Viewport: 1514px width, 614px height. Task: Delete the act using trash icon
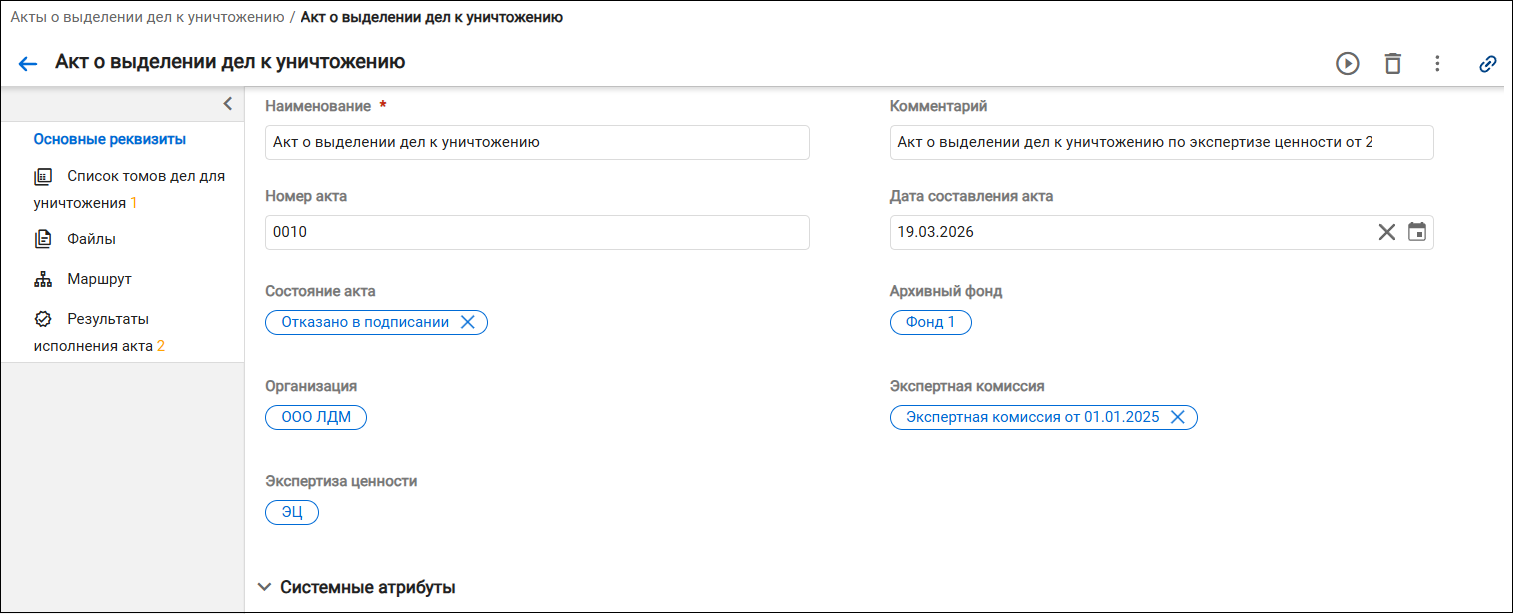coord(1392,64)
